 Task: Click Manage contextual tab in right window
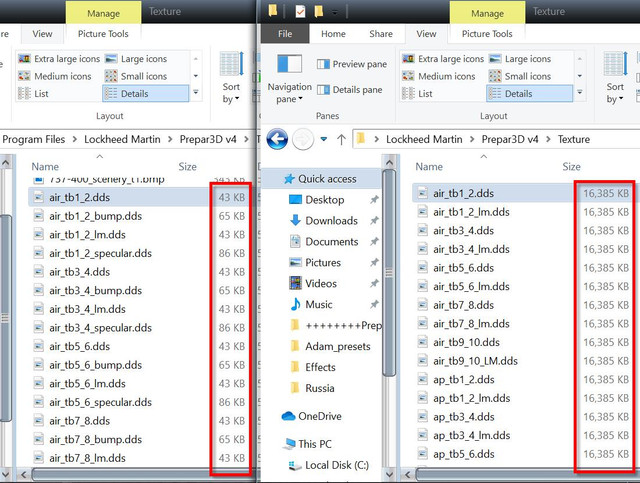pyautogui.click(x=487, y=13)
